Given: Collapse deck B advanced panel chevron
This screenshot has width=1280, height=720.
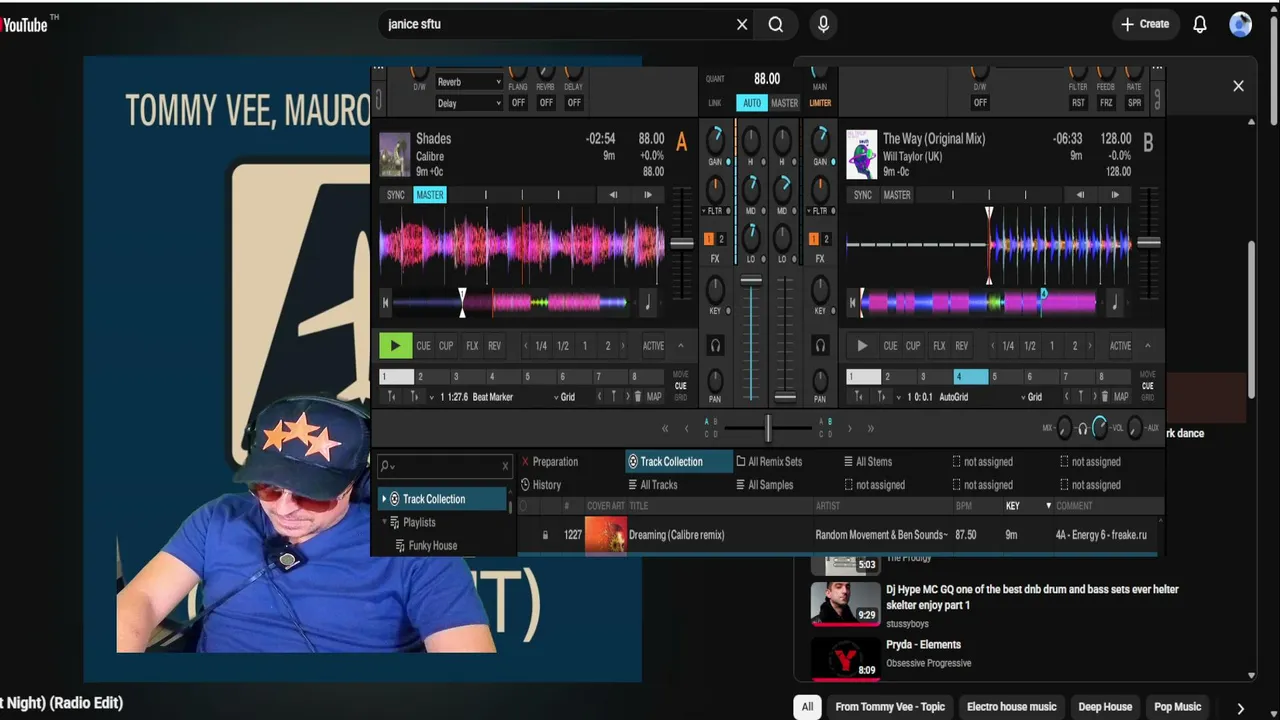Looking at the screenshot, I should [x=1147, y=346].
